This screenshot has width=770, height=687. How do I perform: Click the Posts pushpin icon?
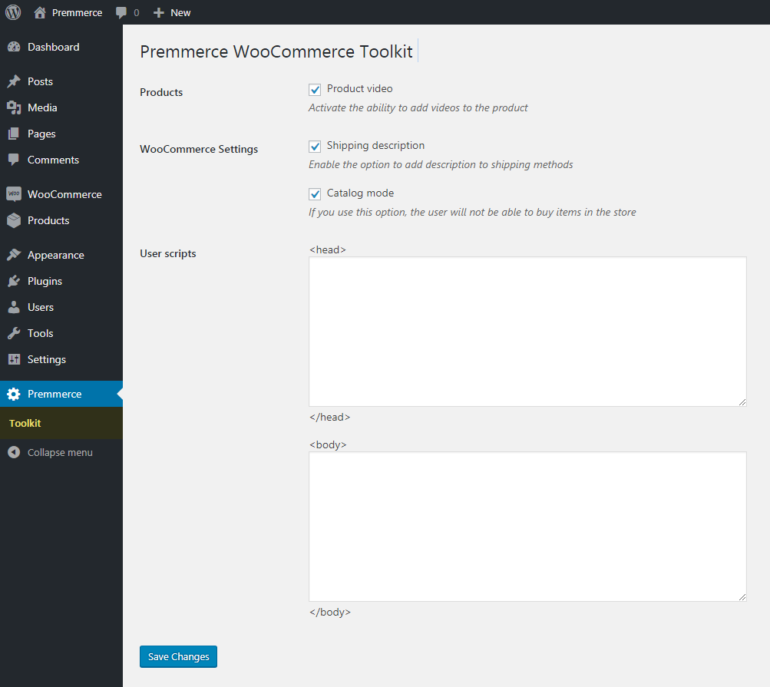point(14,81)
